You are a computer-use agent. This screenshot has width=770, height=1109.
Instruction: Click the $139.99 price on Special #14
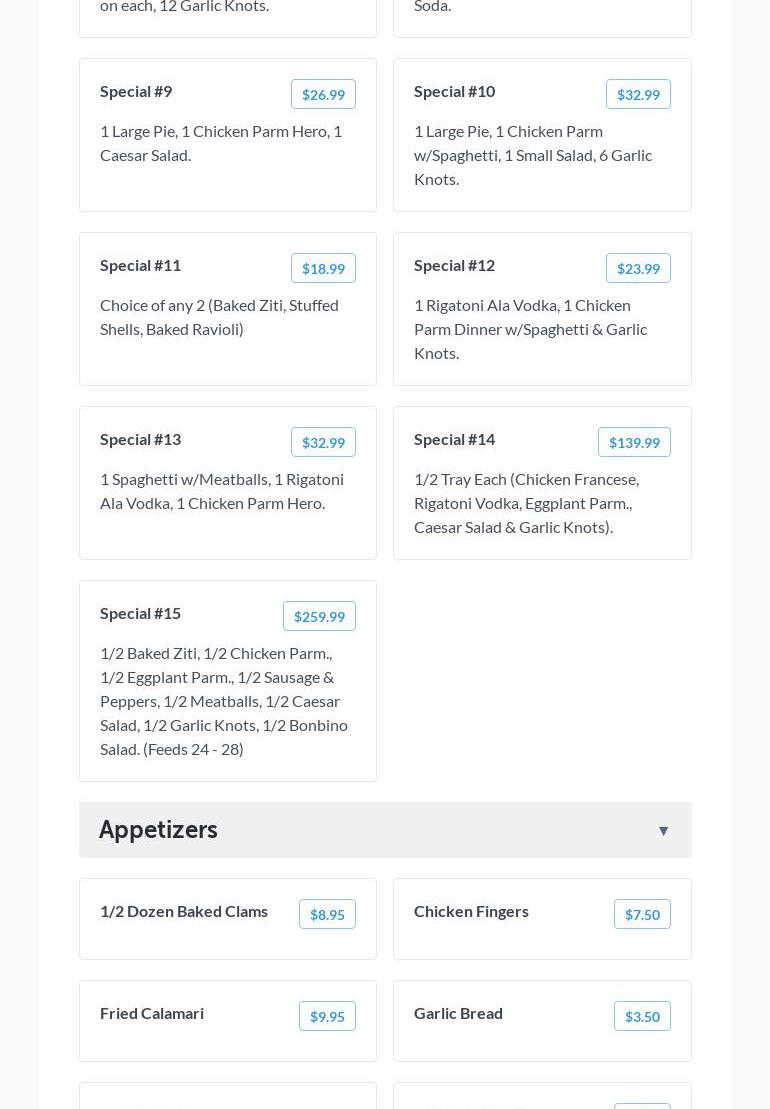pos(634,443)
